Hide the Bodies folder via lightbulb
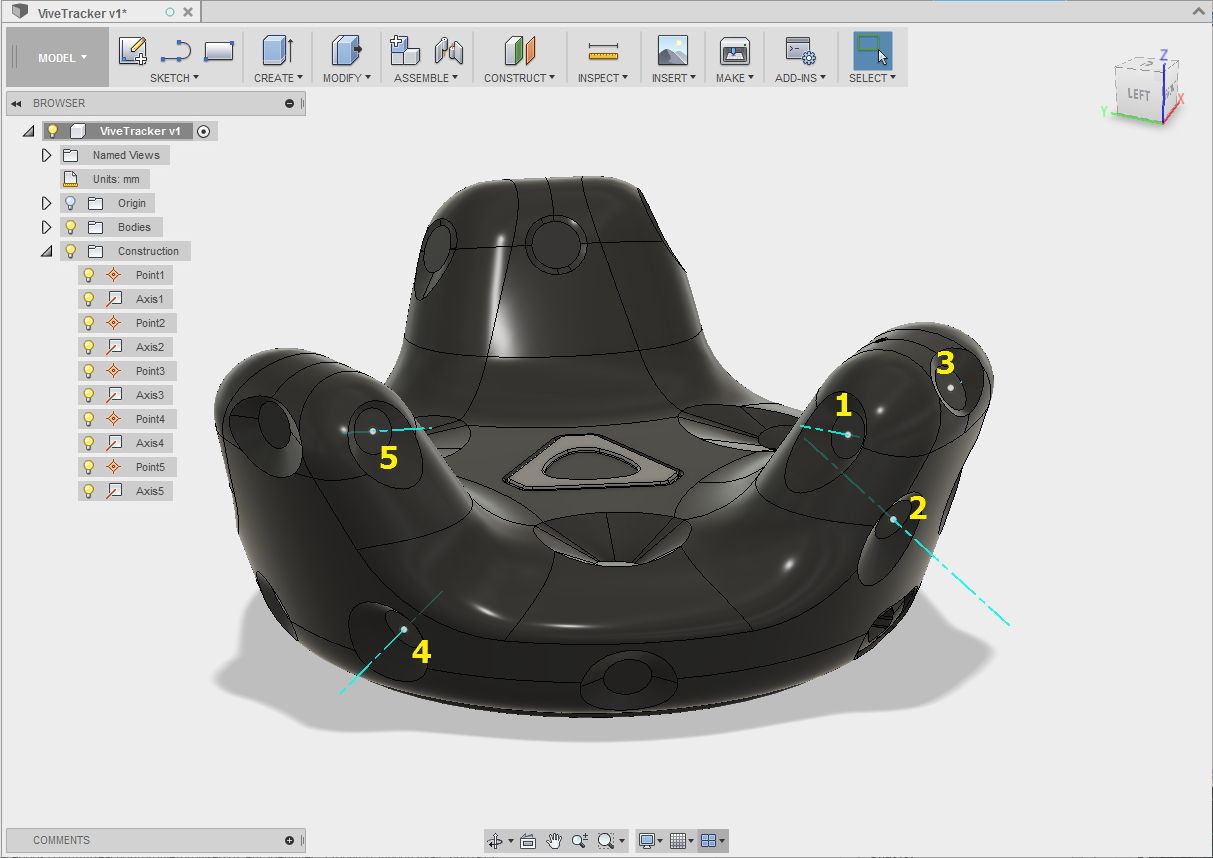Screen dimensions: 1213x858 coord(70,227)
